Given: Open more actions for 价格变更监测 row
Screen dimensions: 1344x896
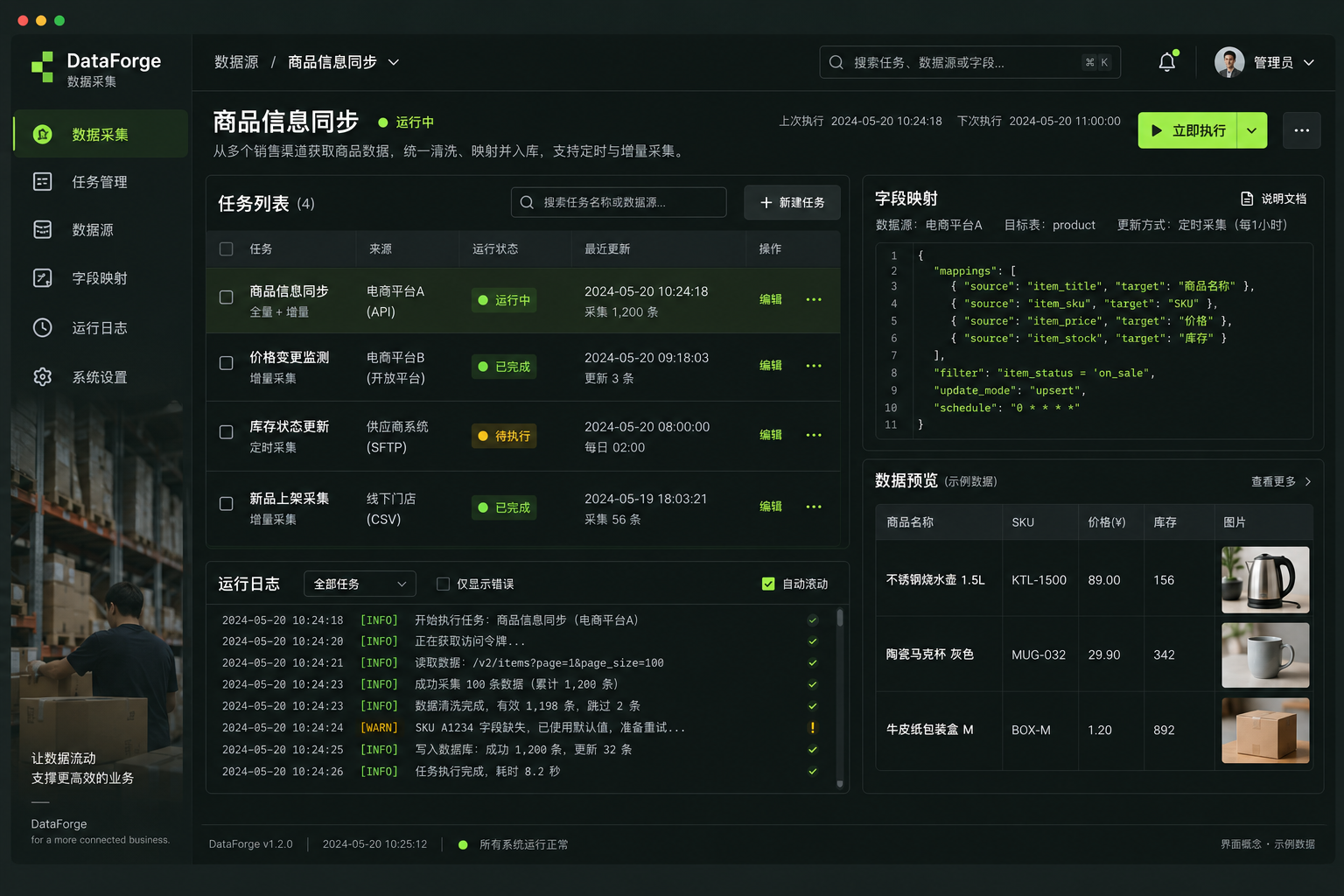Looking at the screenshot, I should tap(814, 366).
